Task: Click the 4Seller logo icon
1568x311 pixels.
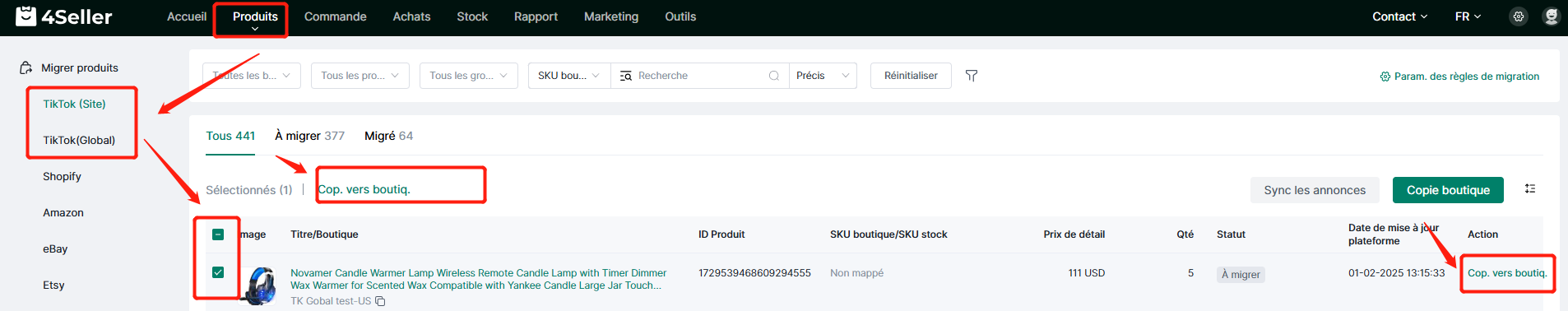Action: pyautogui.click(x=26, y=16)
